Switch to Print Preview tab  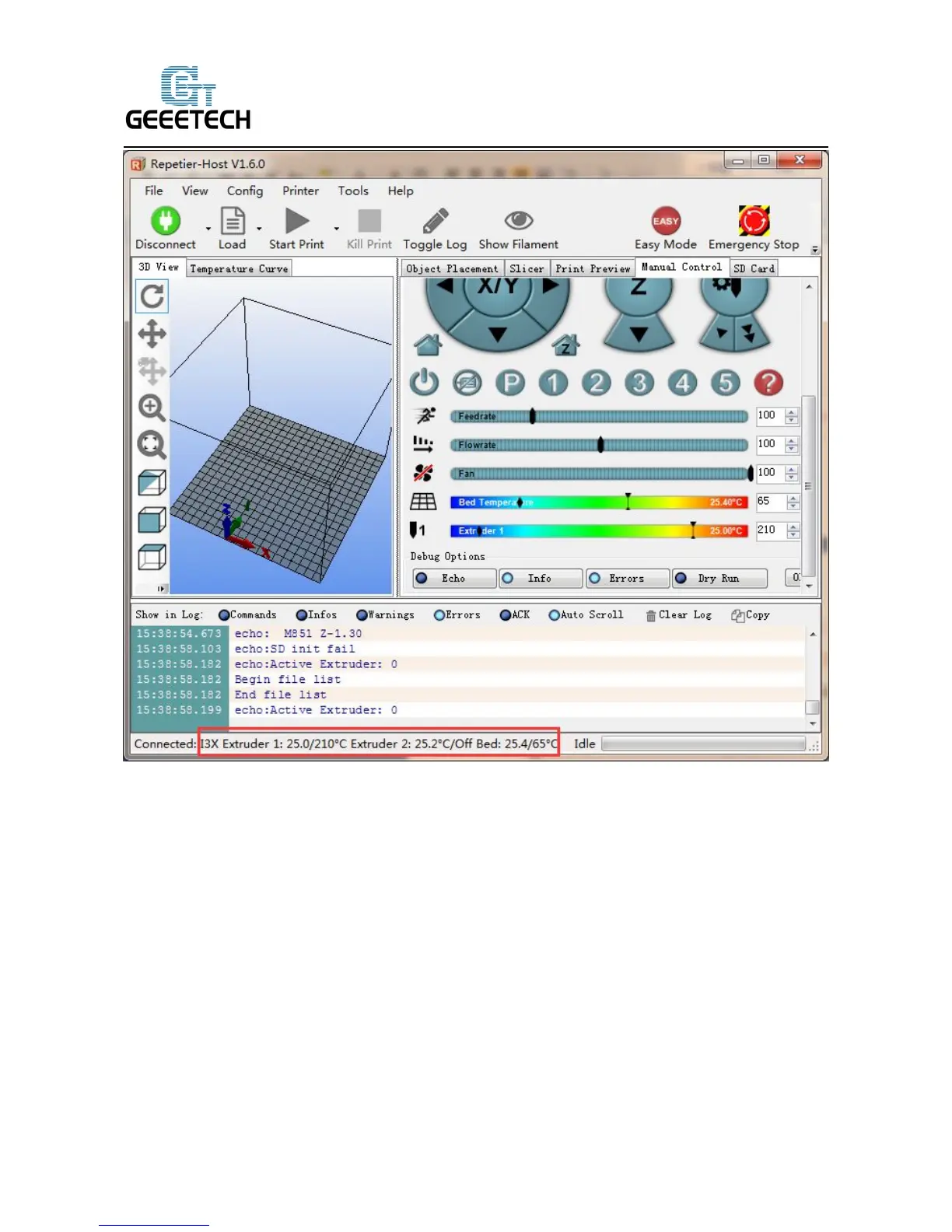click(593, 268)
